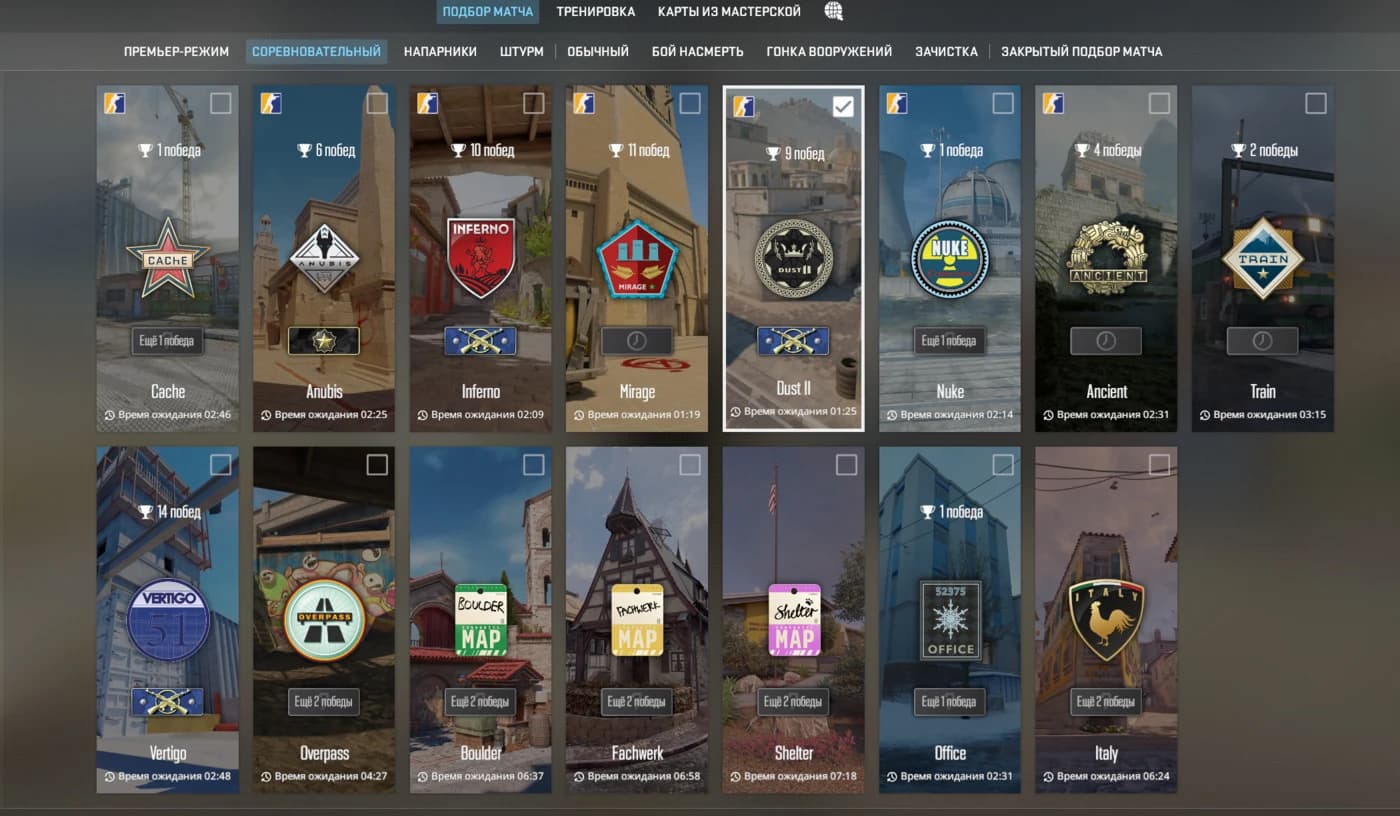Click the Overpass road badge icon

(x=324, y=620)
